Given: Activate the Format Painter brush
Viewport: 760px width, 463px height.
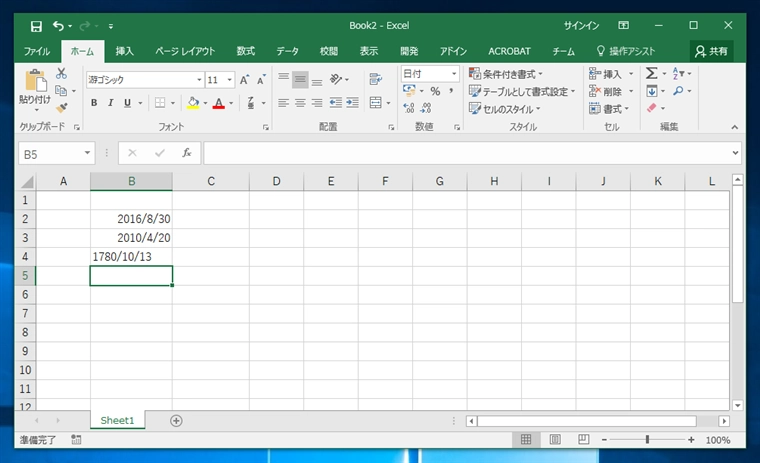Looking at the screenshot, I should point(62,108).
